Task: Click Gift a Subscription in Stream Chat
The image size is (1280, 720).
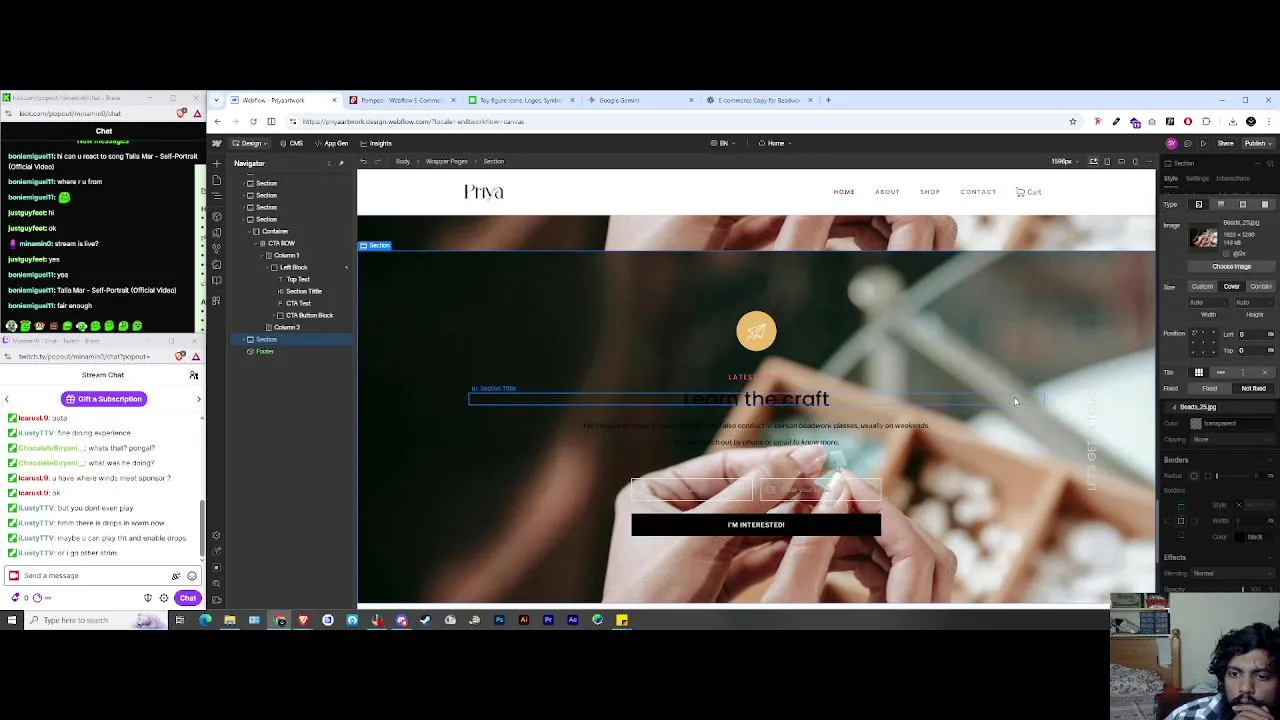Action: [103, 399]
